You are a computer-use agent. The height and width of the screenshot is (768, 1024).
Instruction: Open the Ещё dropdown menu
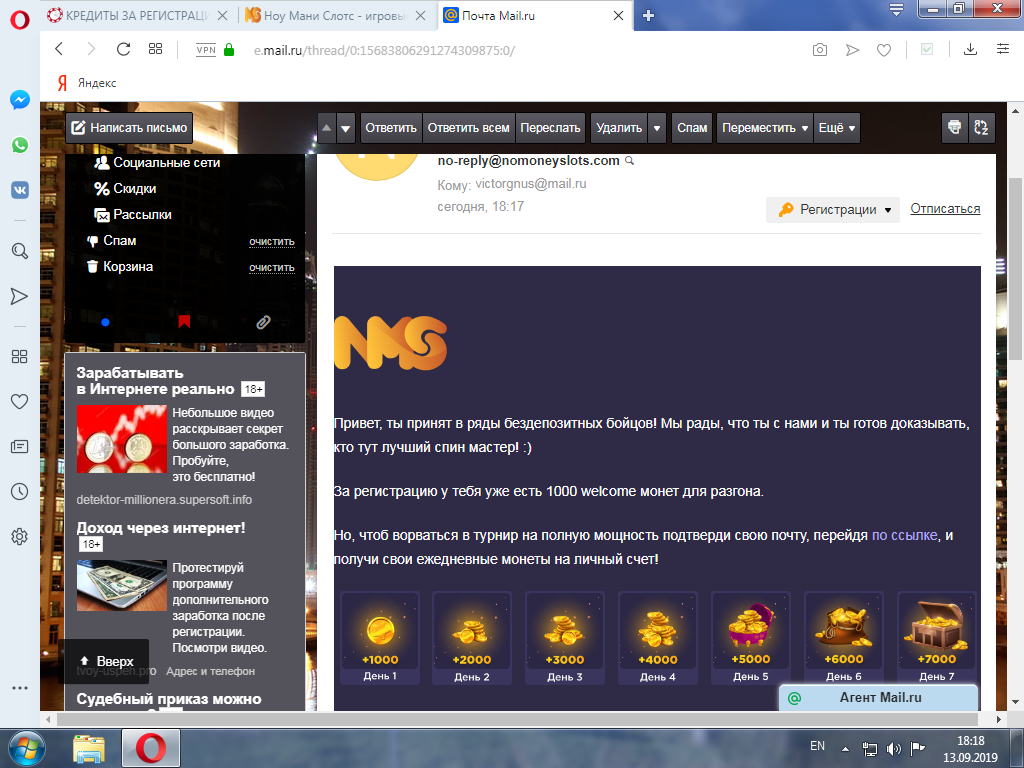pos(837,128)
